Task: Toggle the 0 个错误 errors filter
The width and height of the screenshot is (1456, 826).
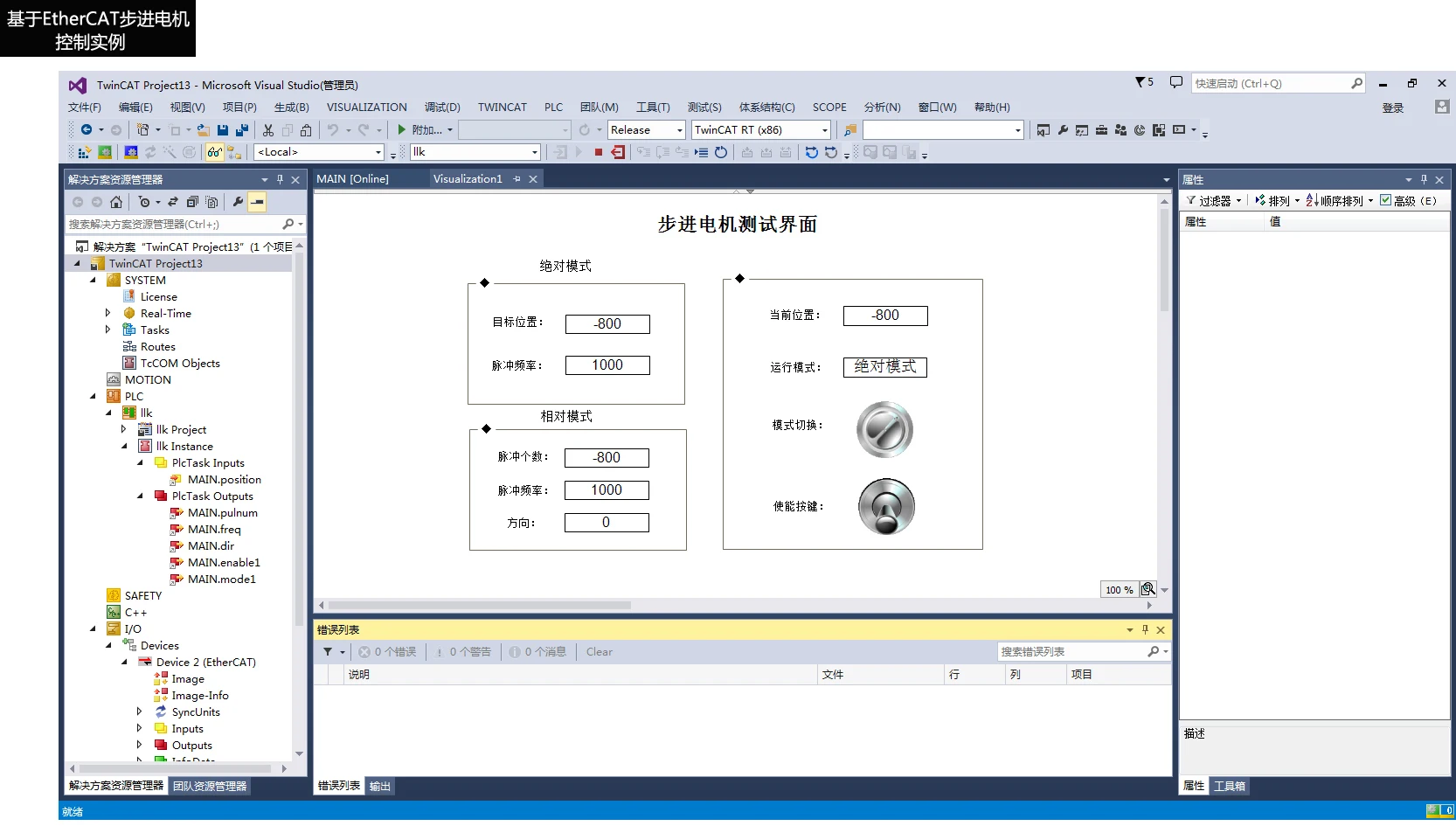Action: [387, 652]
